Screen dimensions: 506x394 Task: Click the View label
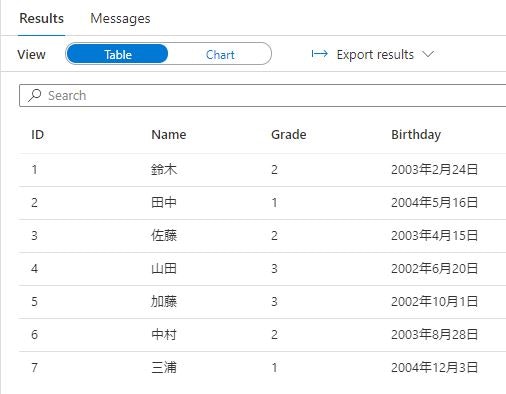pos(31,54)
